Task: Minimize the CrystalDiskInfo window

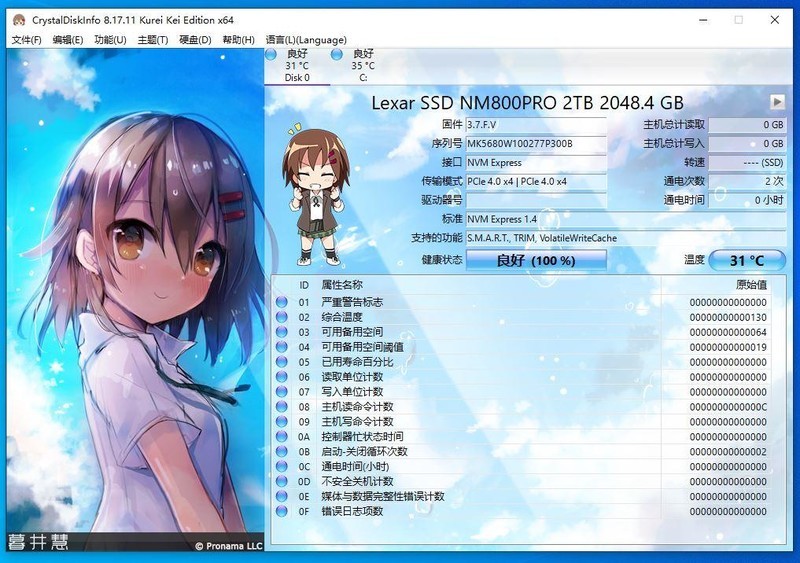Action: 703,20
